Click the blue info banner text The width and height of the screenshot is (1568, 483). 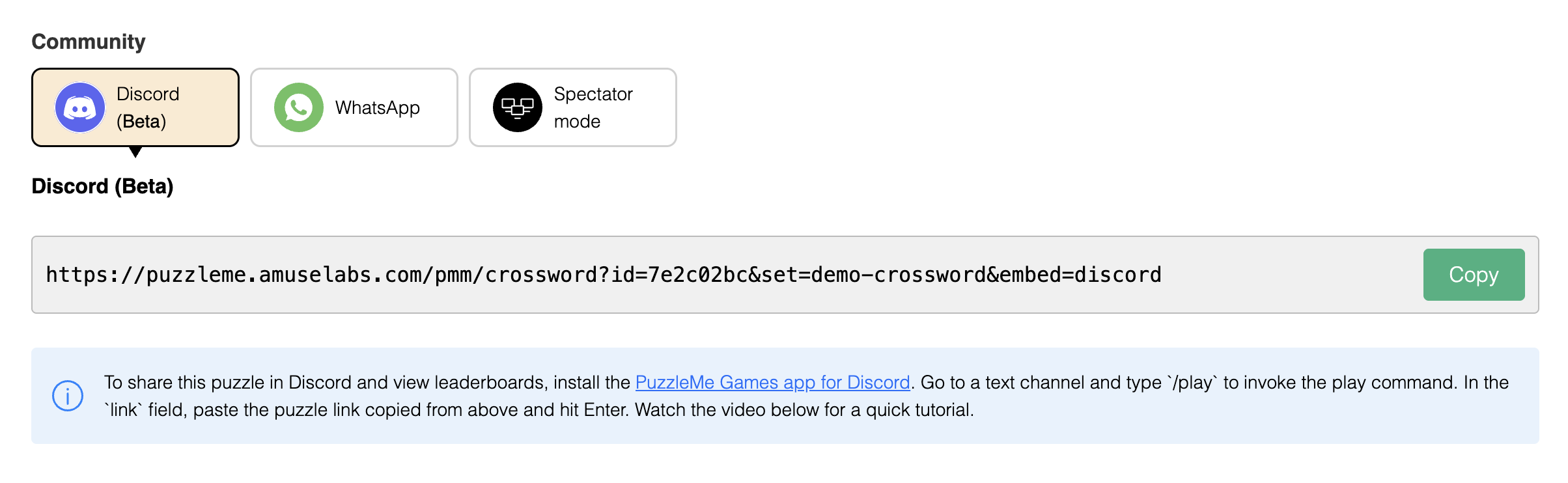pyautogui.click(x=806, y=396)
